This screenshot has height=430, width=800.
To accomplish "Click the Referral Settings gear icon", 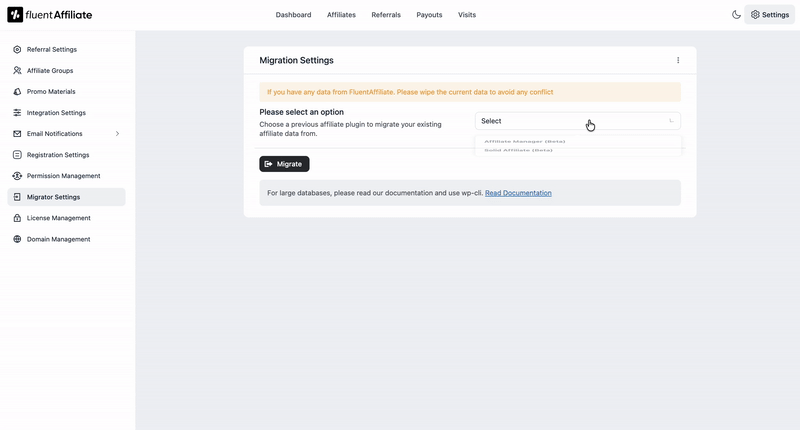I will pyautogui.click(x=17, y=49).
